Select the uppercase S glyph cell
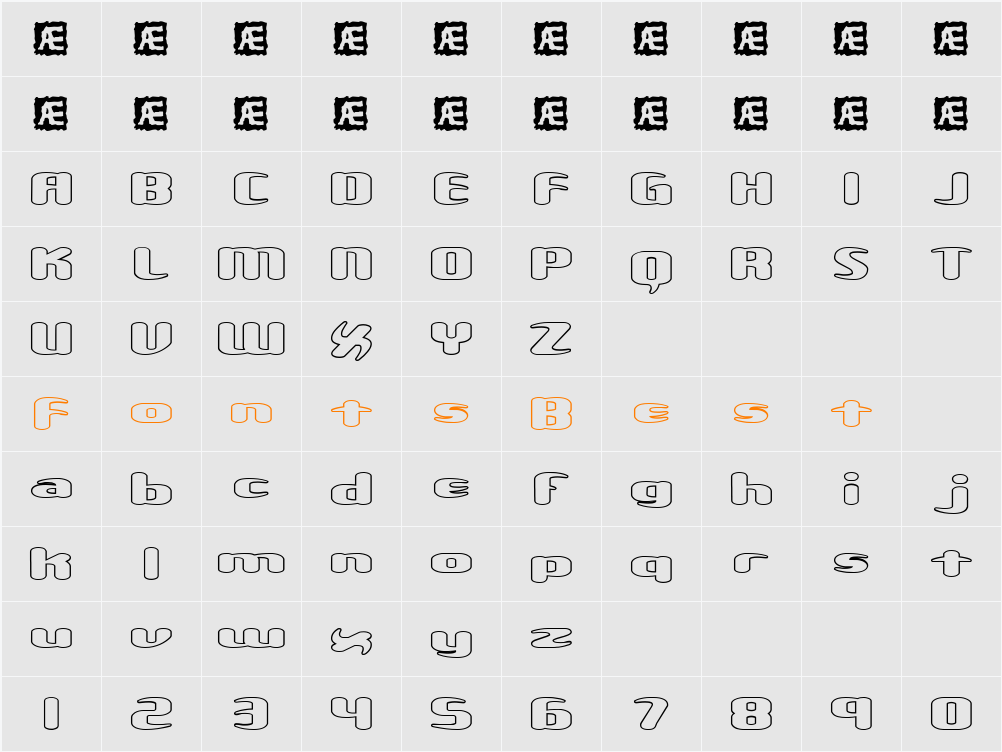Viewport: 1002px width, 752px height. 851,264
